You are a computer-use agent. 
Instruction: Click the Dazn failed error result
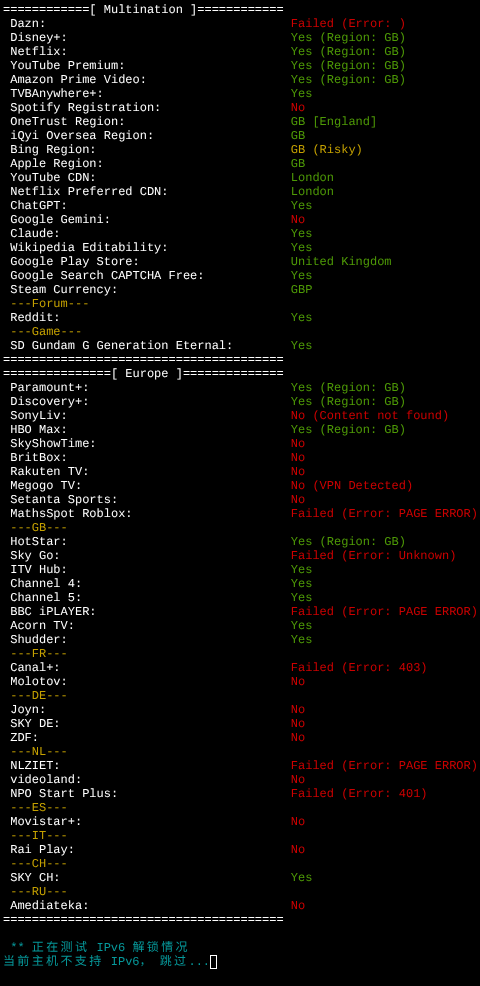point(348,24)
